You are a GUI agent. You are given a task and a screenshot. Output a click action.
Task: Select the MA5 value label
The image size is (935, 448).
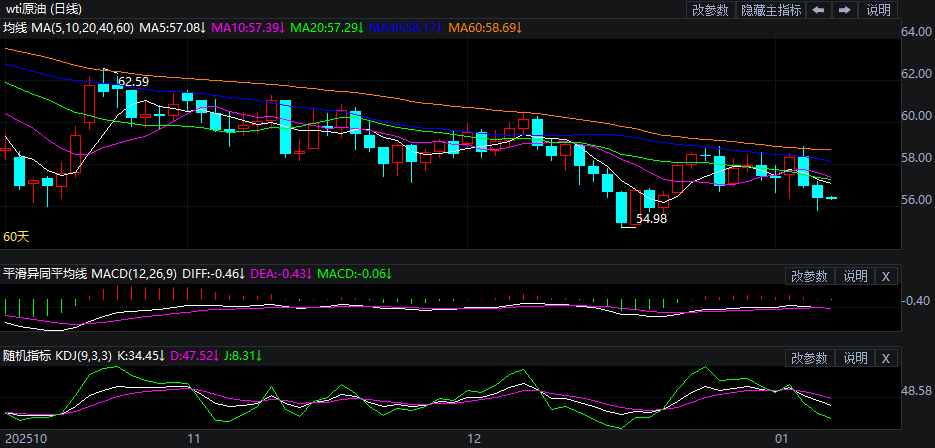174,28
